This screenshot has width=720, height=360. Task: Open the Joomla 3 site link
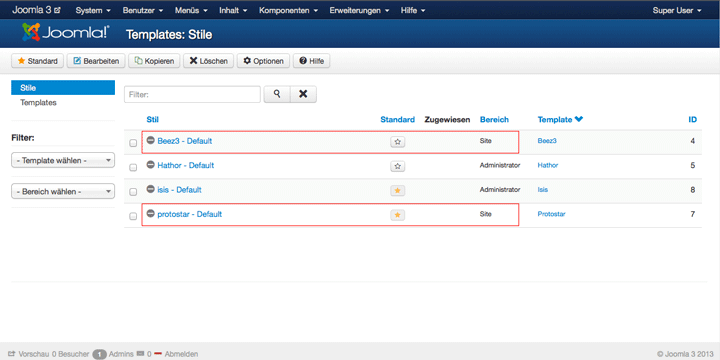click(x=36, y=10)
